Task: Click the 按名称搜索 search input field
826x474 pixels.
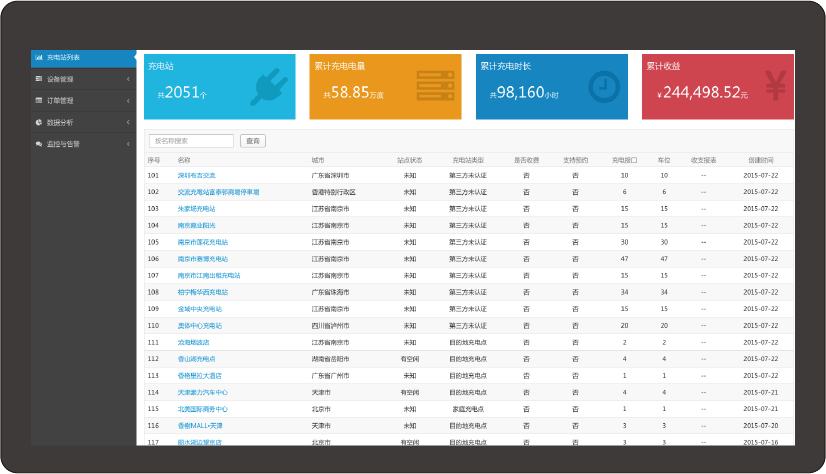Action: (x=191, y=141)
